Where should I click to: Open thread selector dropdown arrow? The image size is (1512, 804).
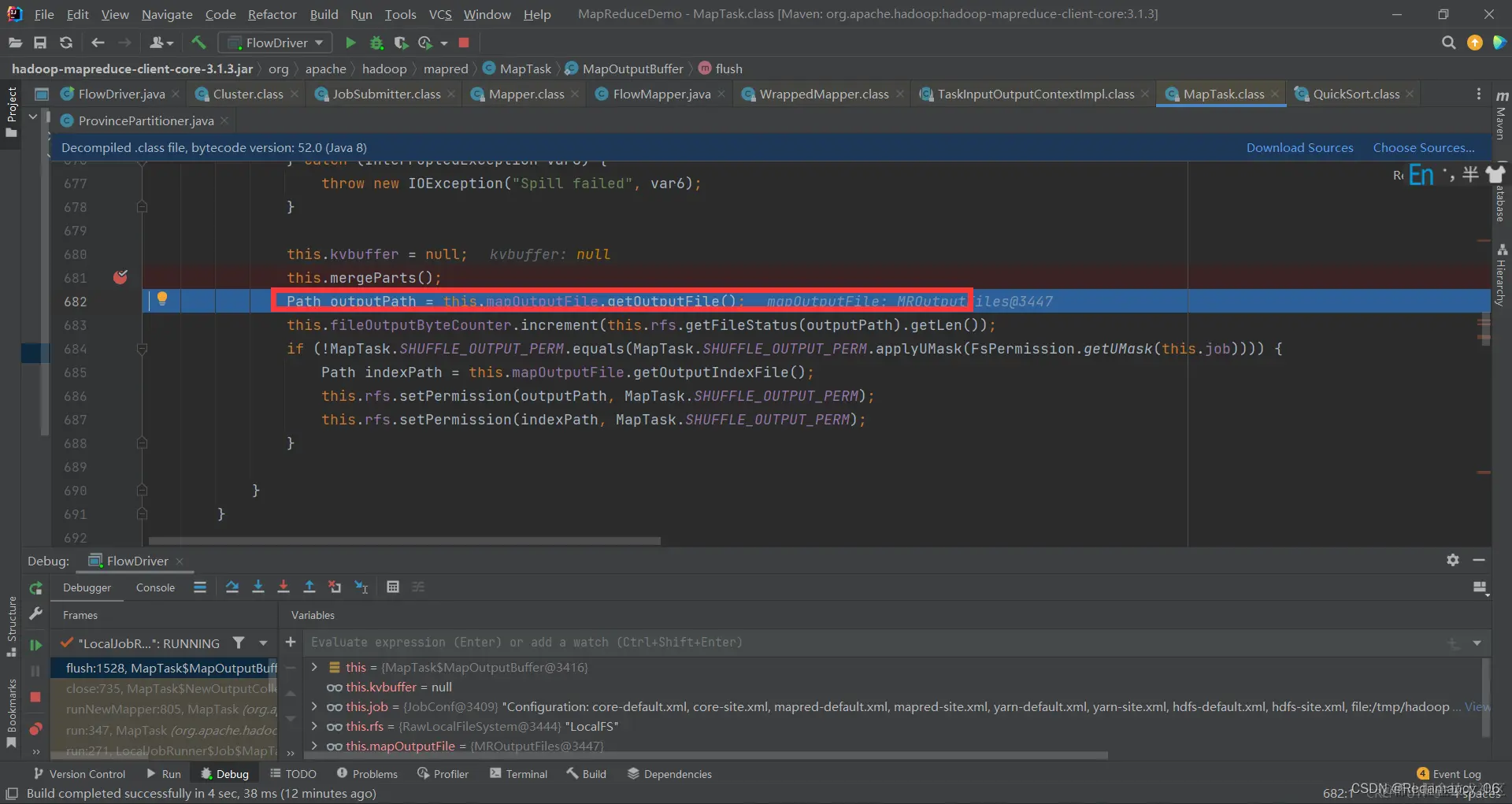click(263, 643)
